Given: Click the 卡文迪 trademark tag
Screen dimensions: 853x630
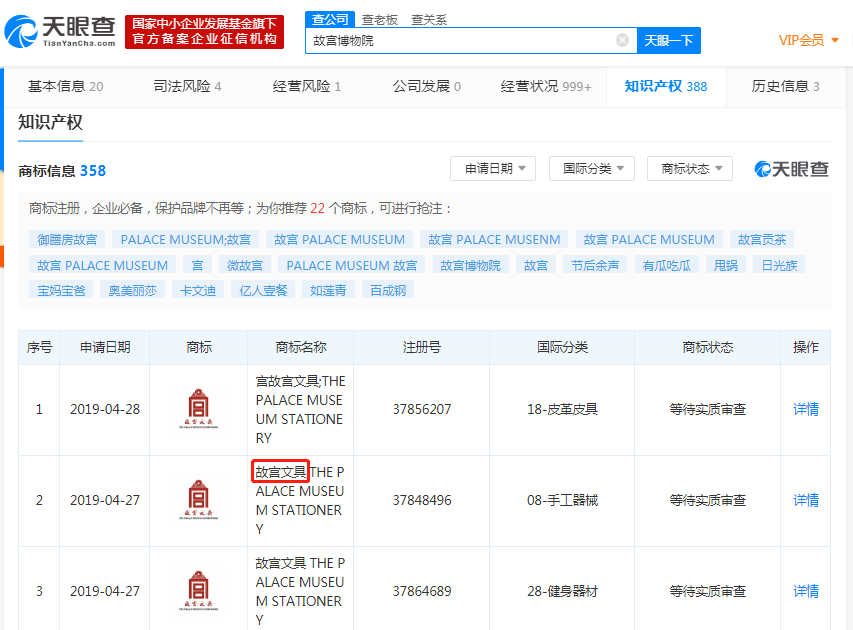Looking at the screenshot, I should 197,291.
